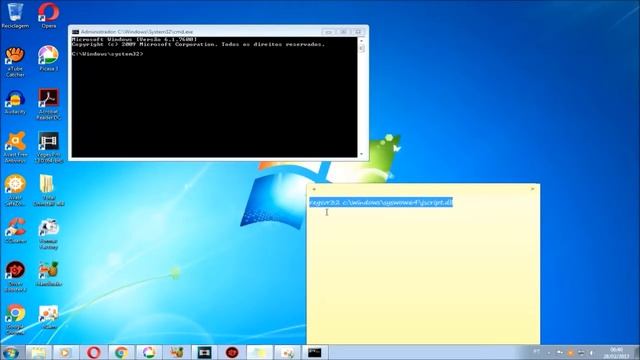Viewport: 640px width, 360px height.
Task: Maximize the Administrador cmd.exe window
Action: (x=343, y=32)
